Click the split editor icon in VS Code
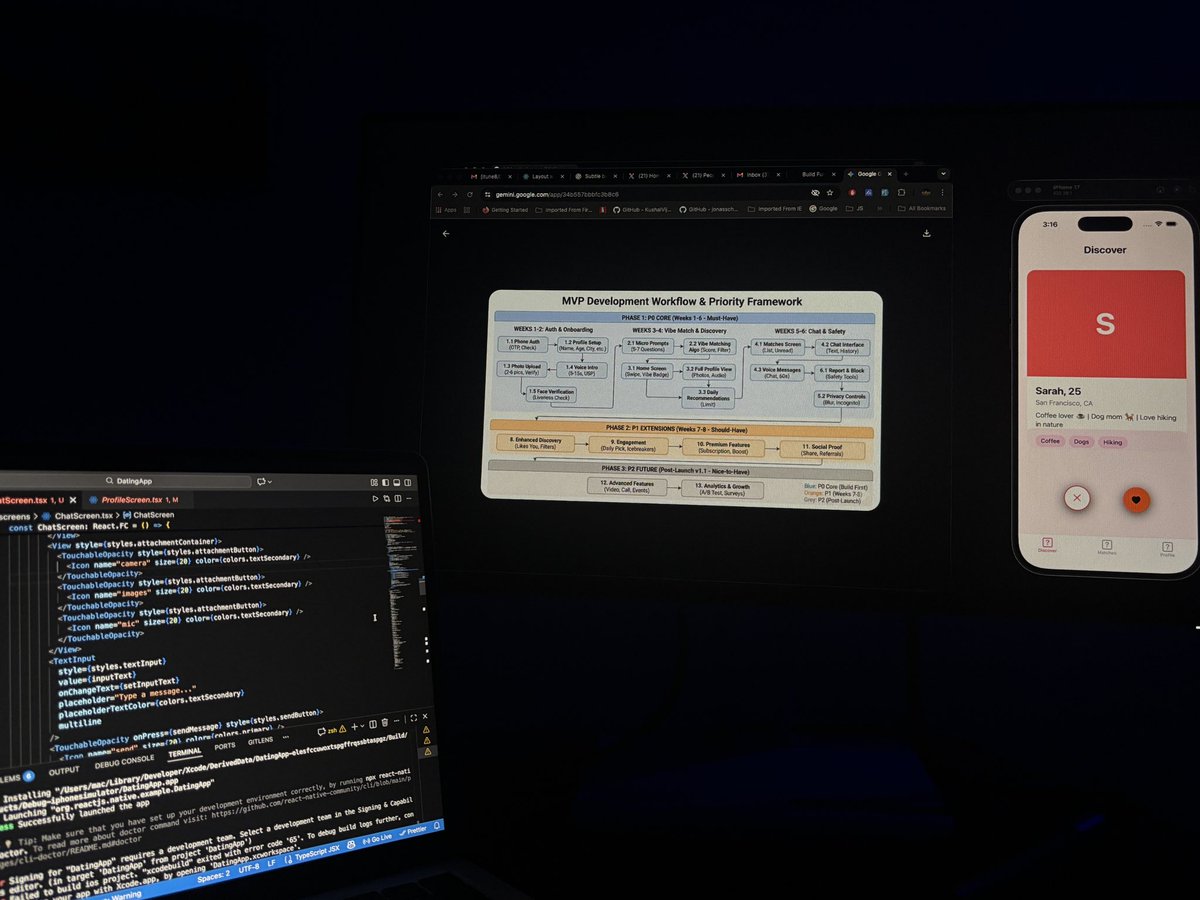This screenshot has width=1200, height=900. tap(398, 498)
